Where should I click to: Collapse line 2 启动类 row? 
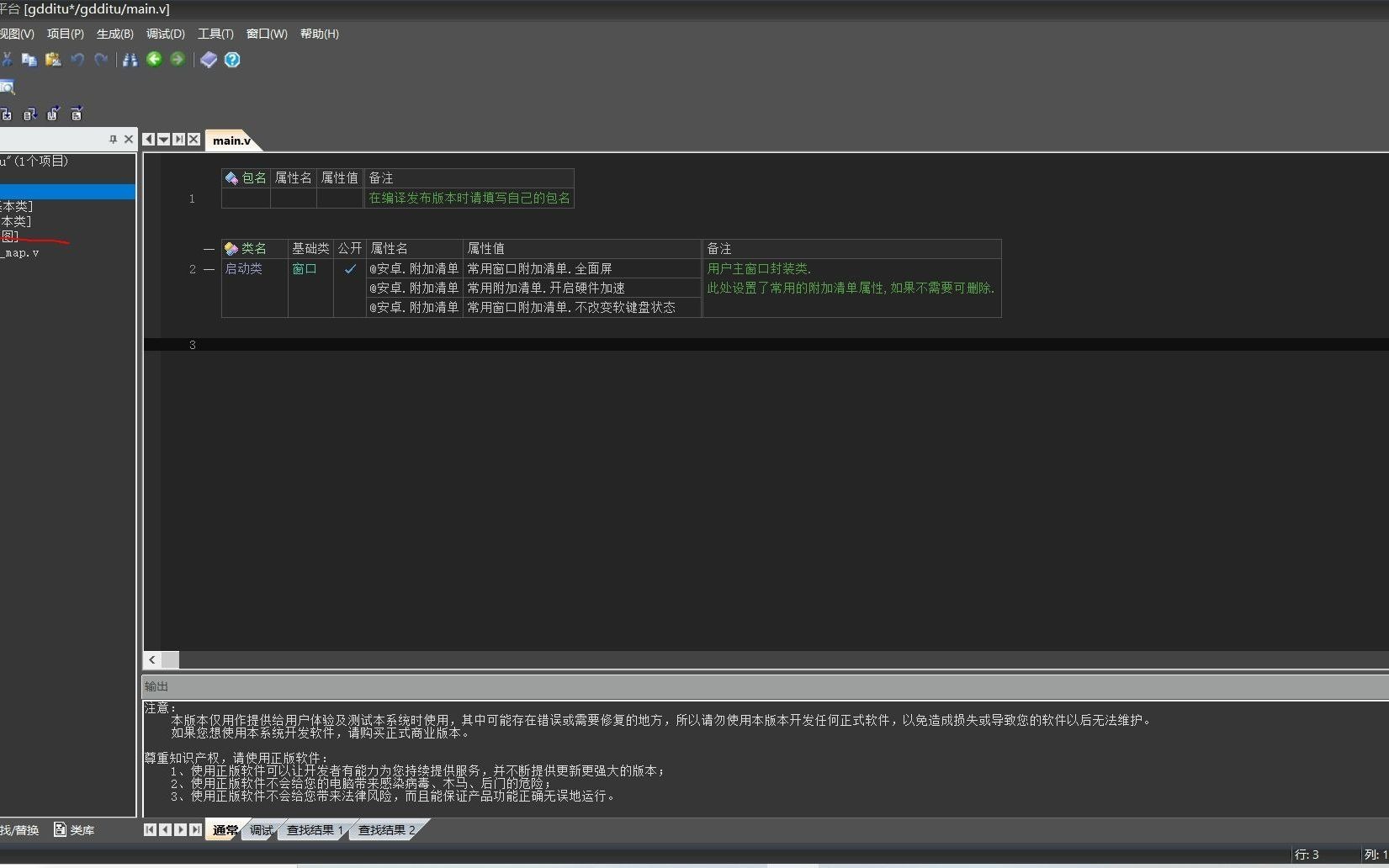(209, 269)
